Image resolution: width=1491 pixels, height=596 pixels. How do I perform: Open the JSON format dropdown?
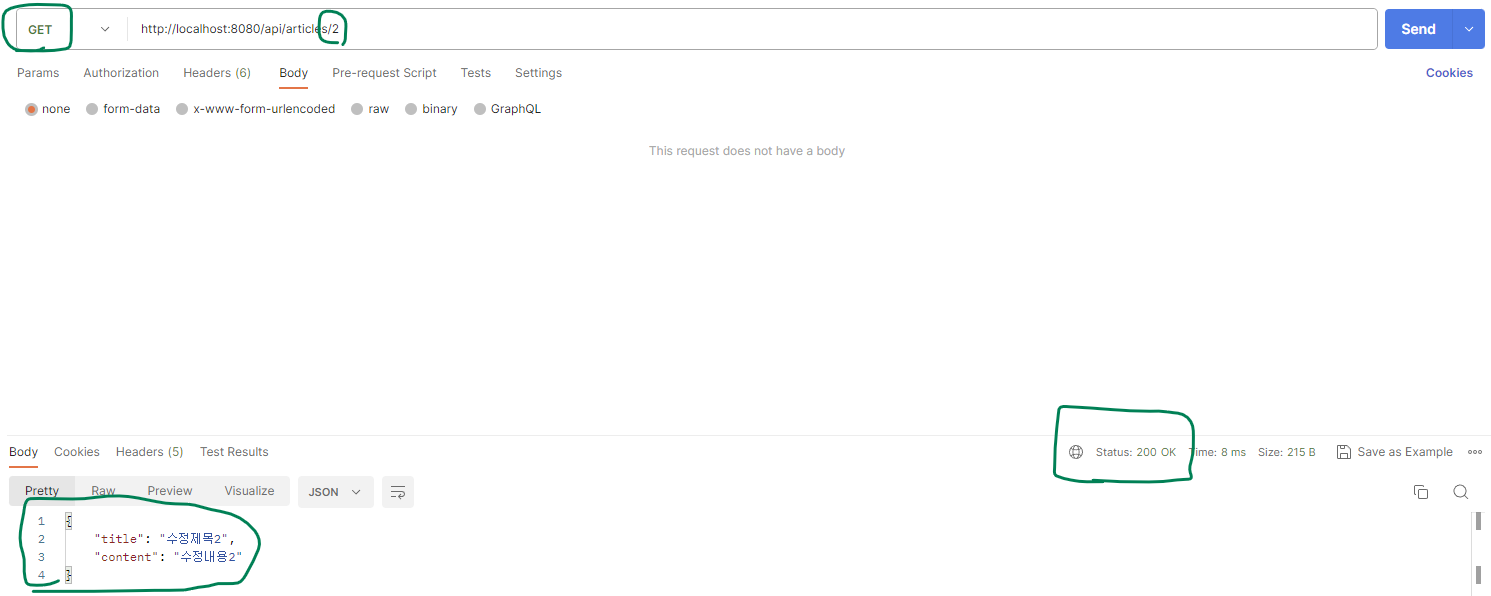(336, 492)
